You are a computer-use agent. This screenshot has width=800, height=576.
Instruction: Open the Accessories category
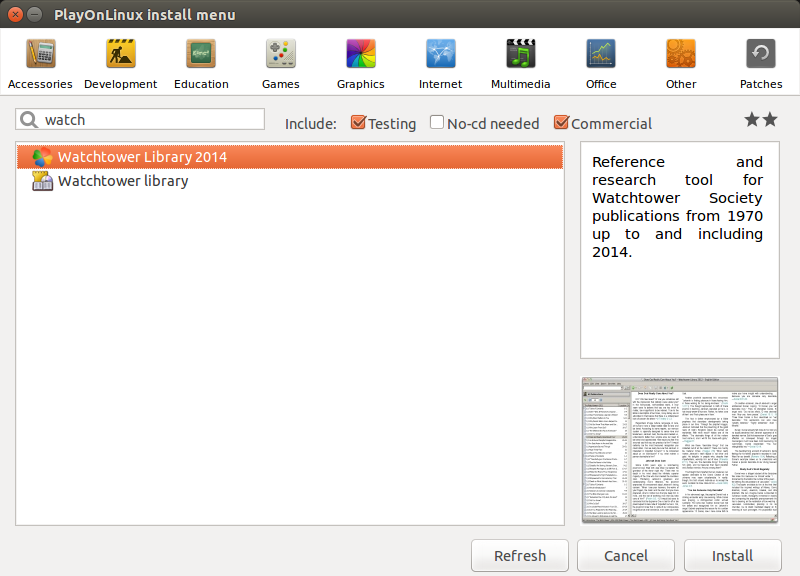tap(41, 54)
